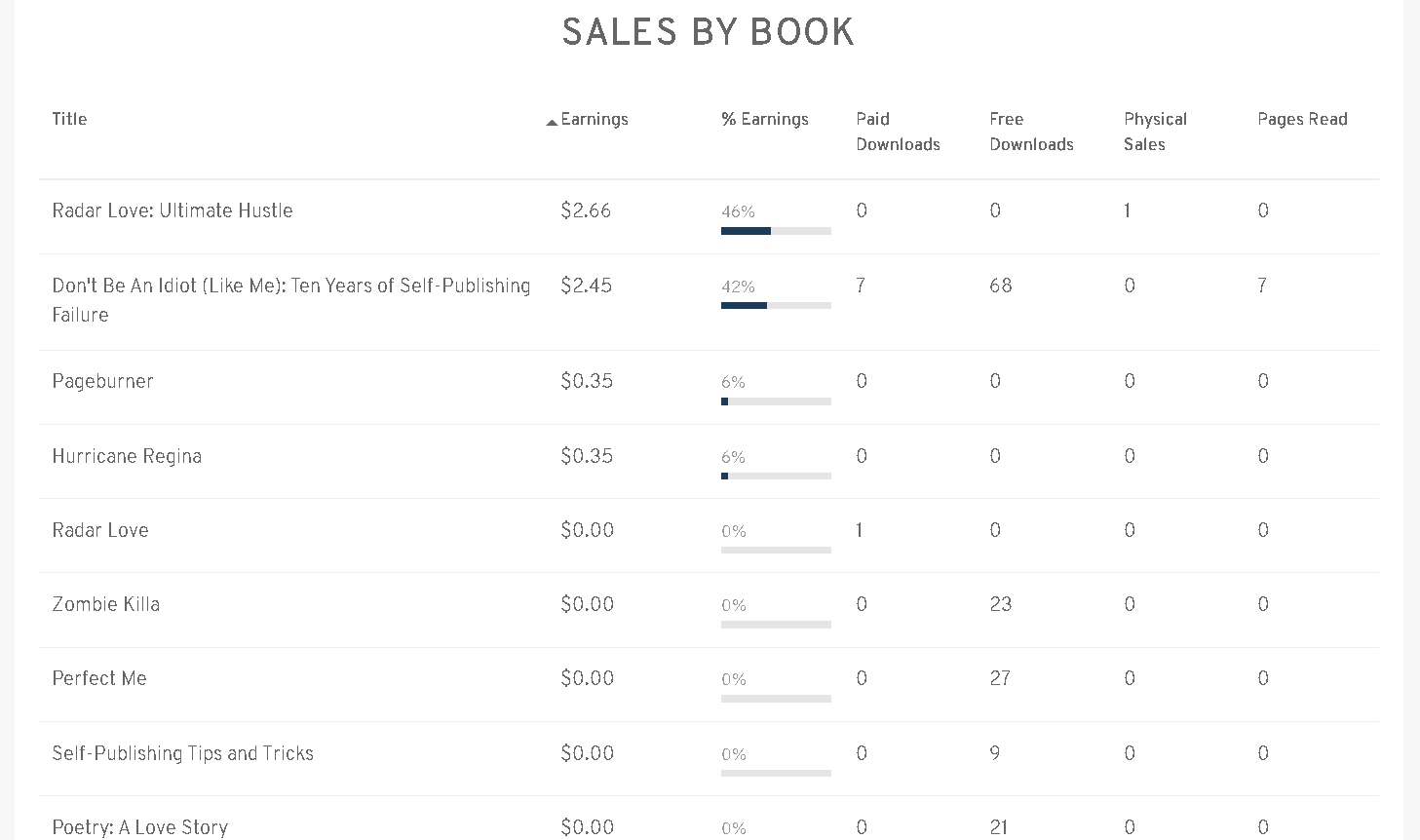Select Poetry: A Love Story title
This screenshot has width=1420, height=840.
(x=140, y=827)
